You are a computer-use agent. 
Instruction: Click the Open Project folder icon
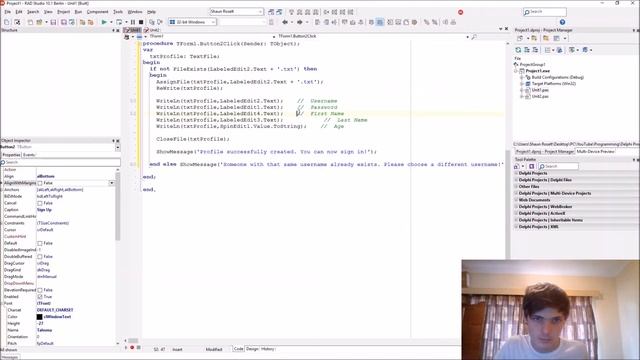pyautogui.click(x=40, y=22)
